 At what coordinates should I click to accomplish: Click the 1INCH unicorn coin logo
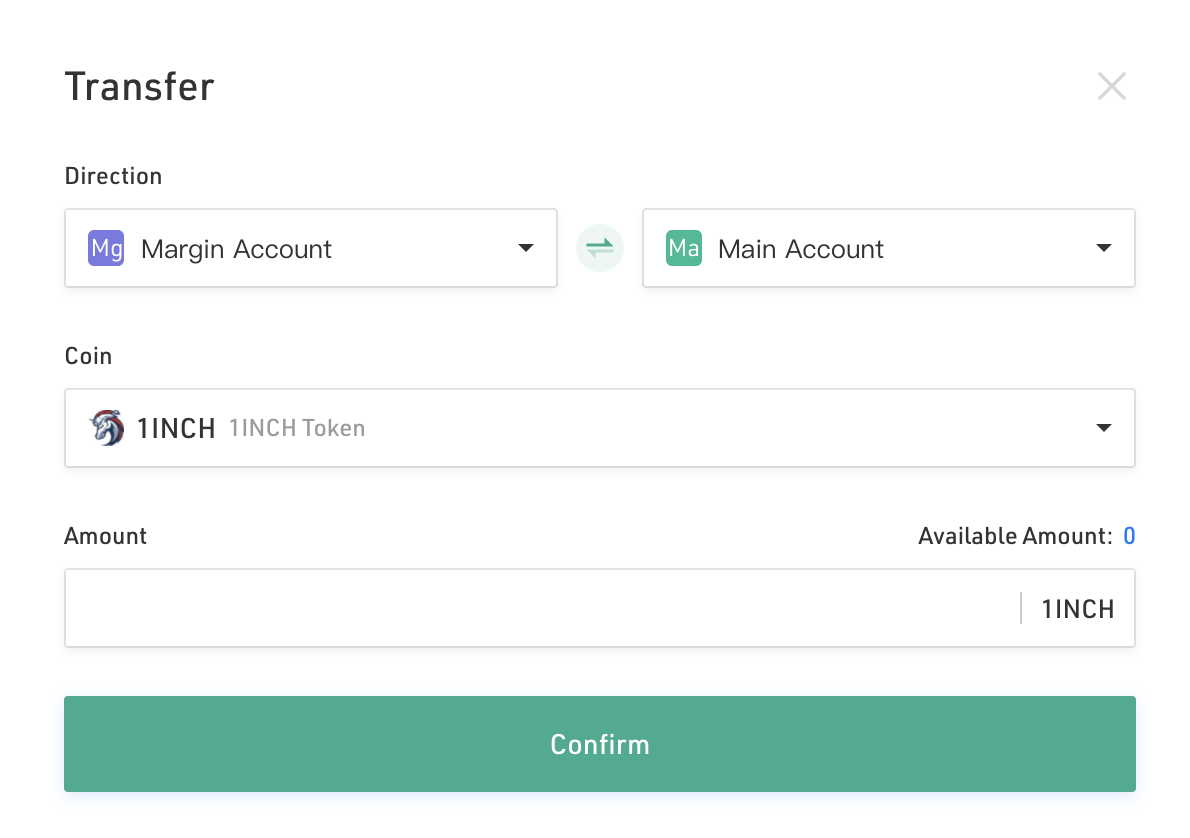tap(107, 428)
